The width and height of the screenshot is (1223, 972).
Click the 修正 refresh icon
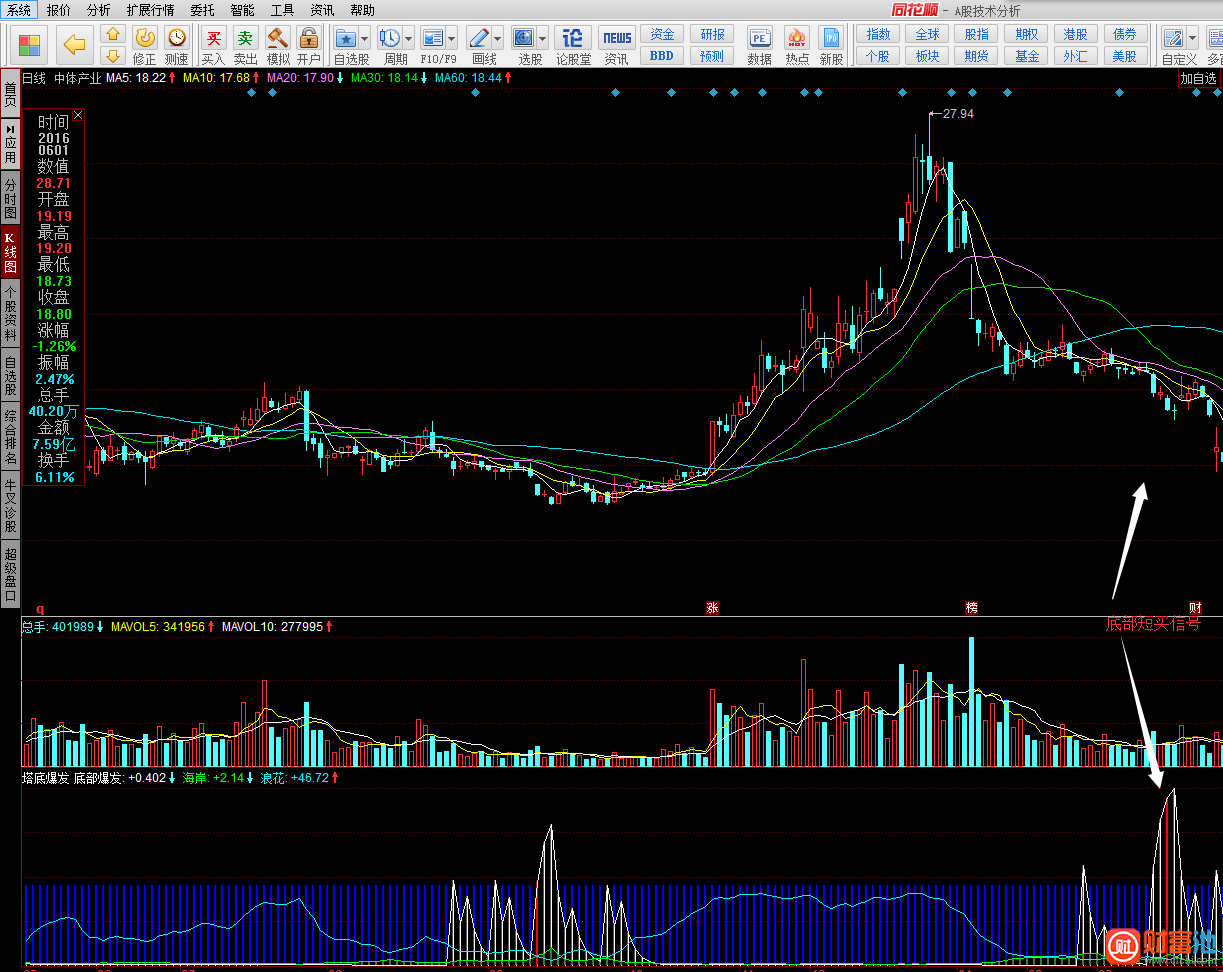pyautogui.click(x=145, y=38)
